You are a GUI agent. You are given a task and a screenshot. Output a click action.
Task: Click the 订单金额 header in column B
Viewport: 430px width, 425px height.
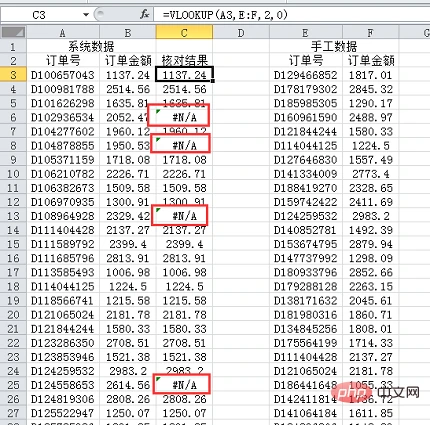(x=128, y=61)
